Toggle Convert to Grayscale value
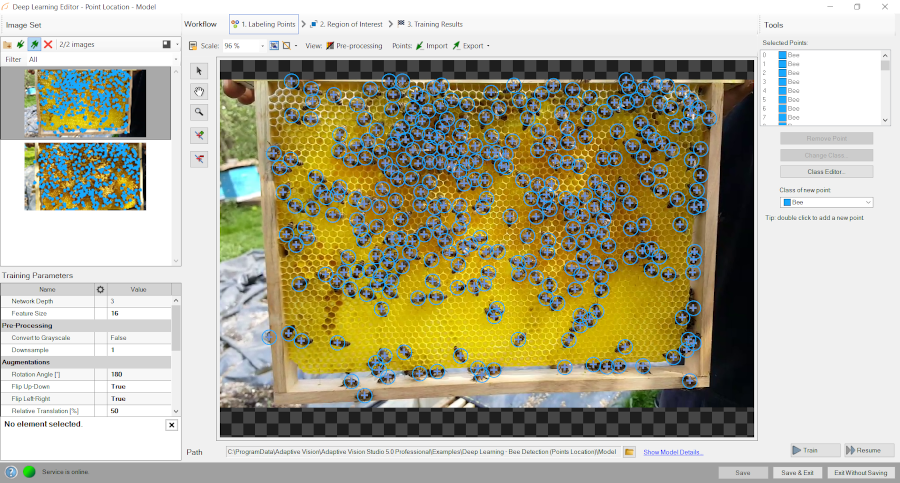The width and height of the screenshot is (900, 483). click(138, 337)
